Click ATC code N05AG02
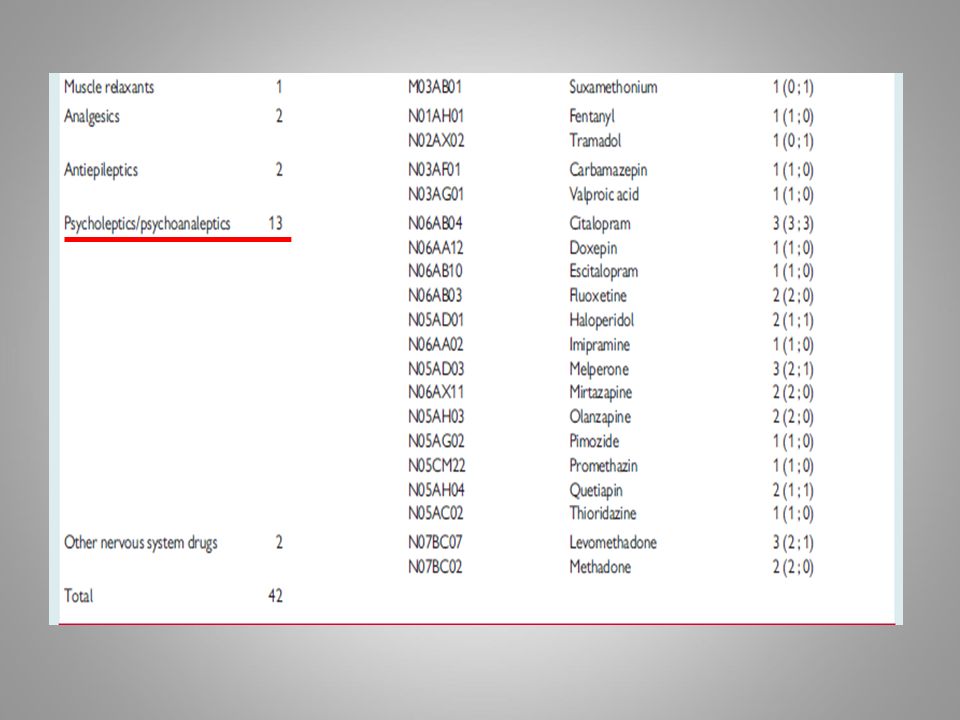This screenshot has width=960, height=720. click(x=436, y=441)
